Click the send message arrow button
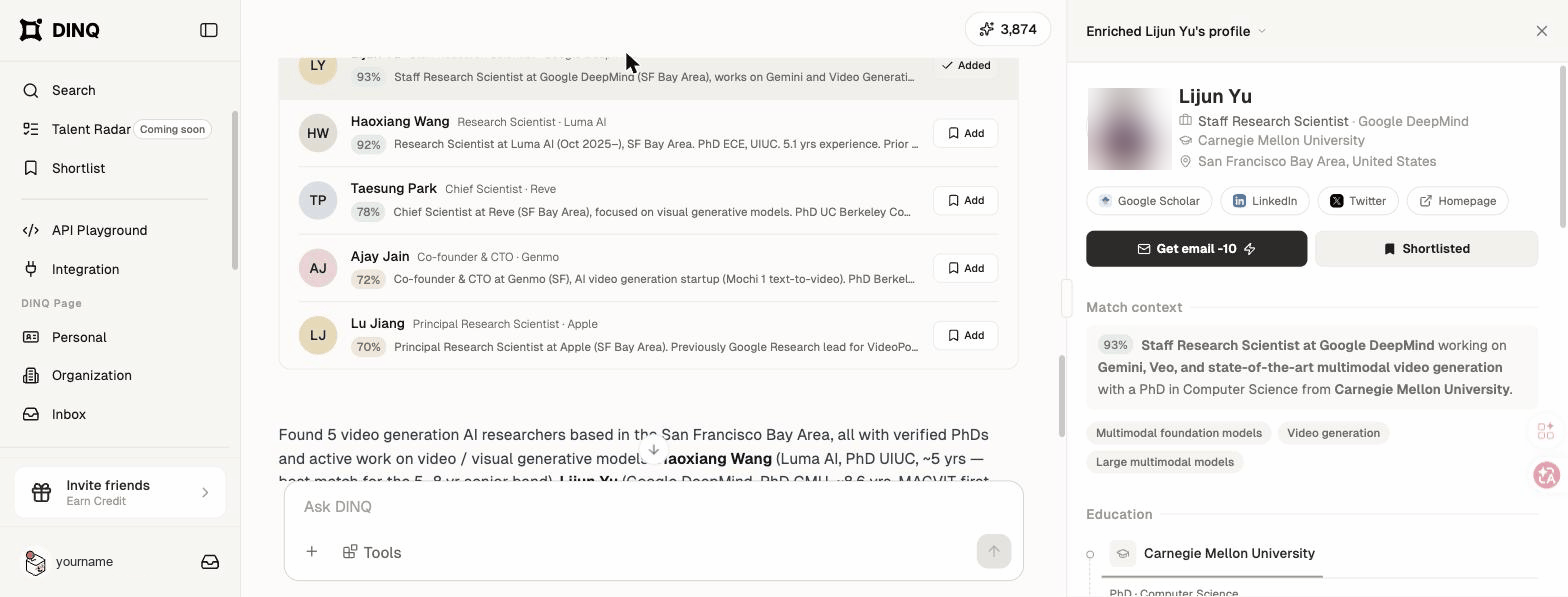 (x=993, y=551)
